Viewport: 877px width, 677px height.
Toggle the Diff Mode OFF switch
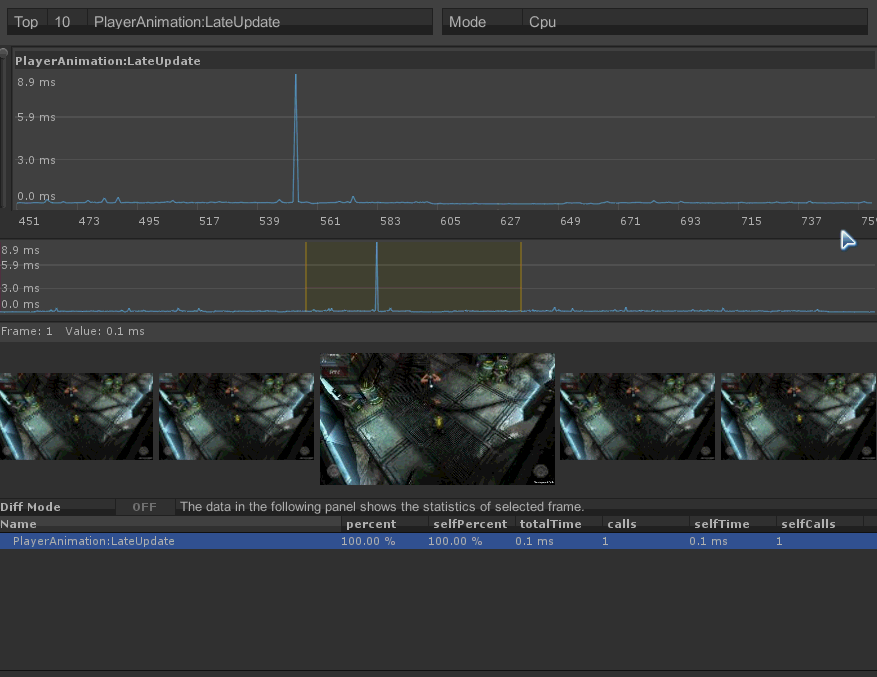tap(145, 507)
